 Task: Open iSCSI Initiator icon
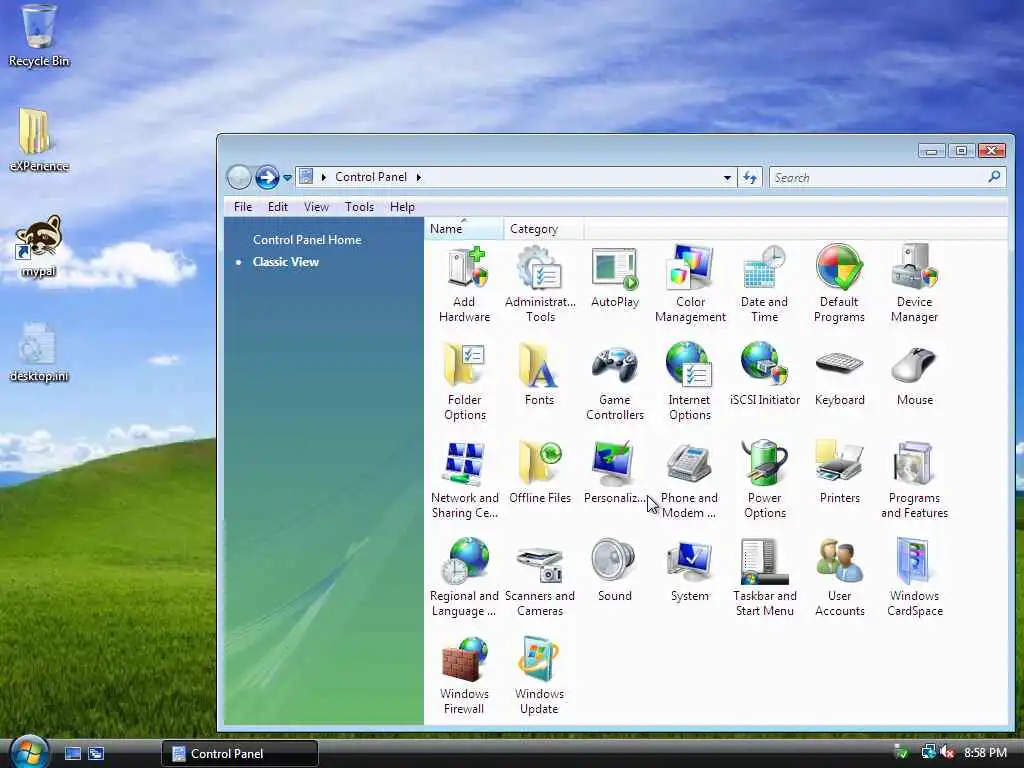click(765, 374)
